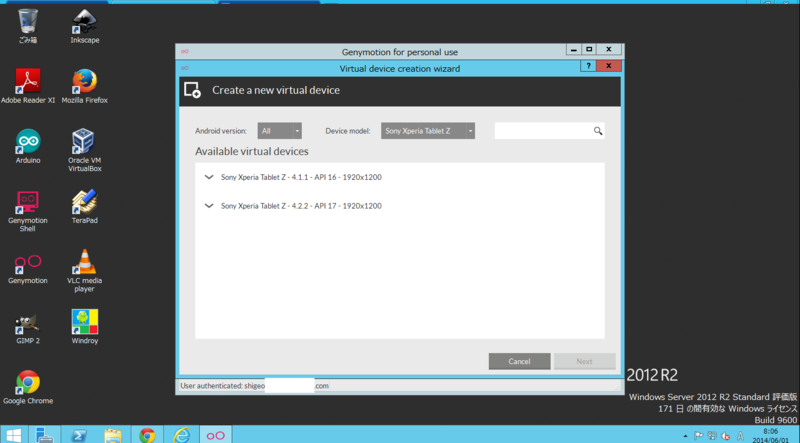The height and width of the screenshot is (443, 800).
Task: Switch to Chrome in the taskbar
Action: click(x=147, y=435)
